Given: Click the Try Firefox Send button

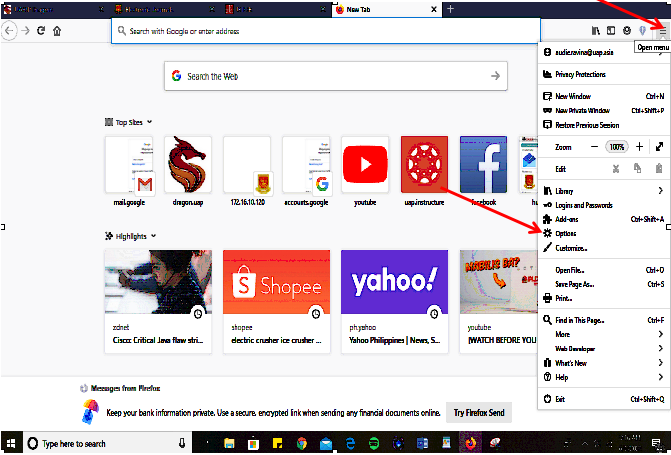Looking at the screenshot, I should click(x=479, y=413).
